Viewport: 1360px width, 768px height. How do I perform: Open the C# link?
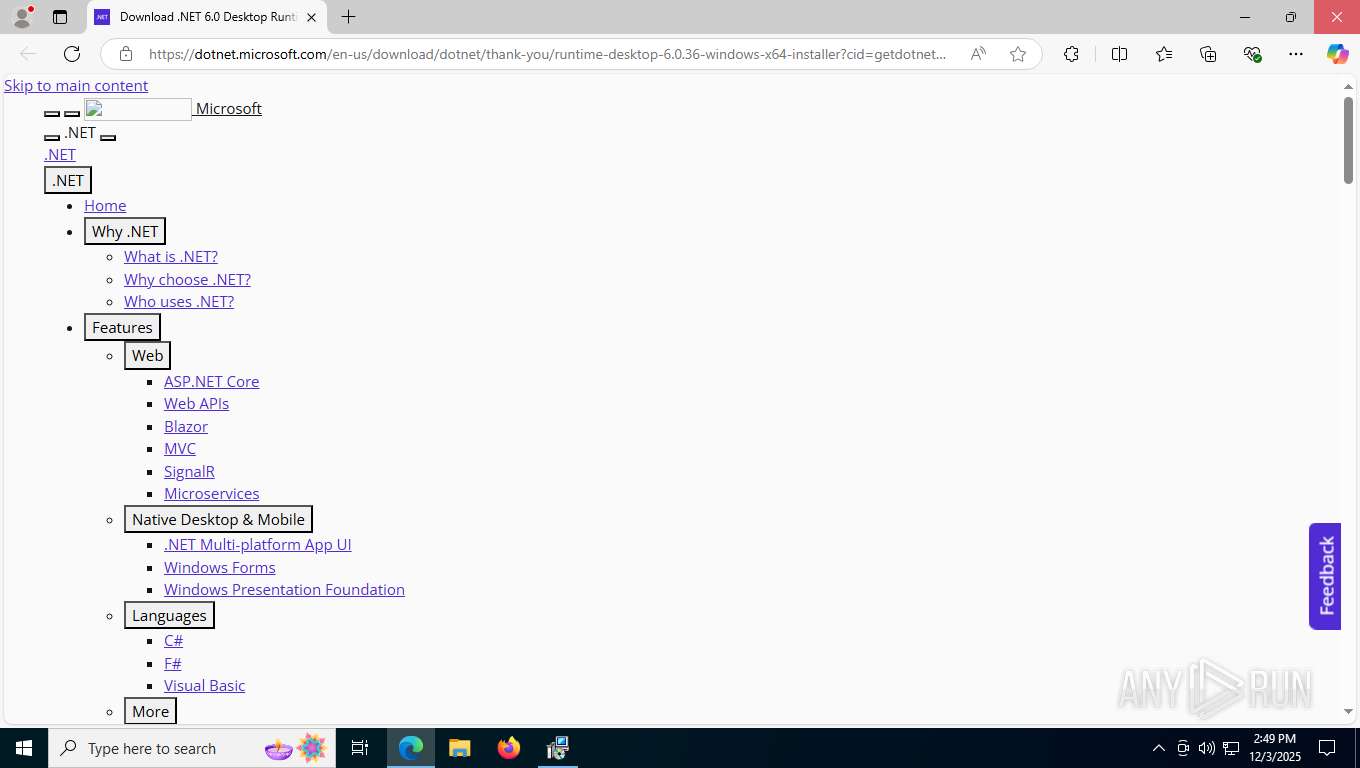[174, 641]
